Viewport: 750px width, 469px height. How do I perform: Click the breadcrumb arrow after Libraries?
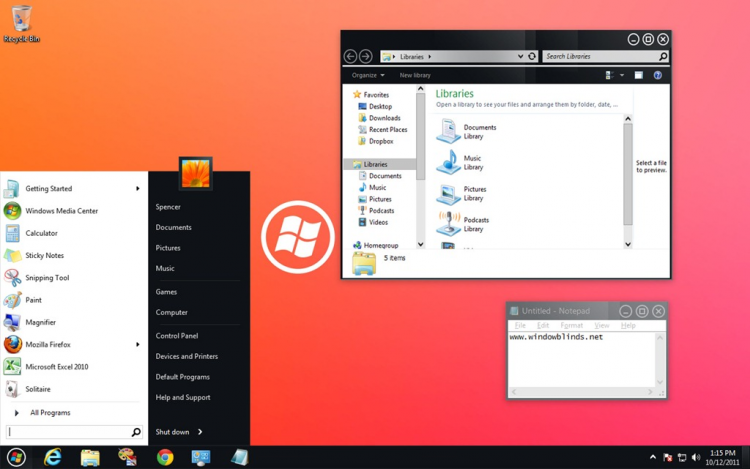pyautogui.click(x=430, y=56)
